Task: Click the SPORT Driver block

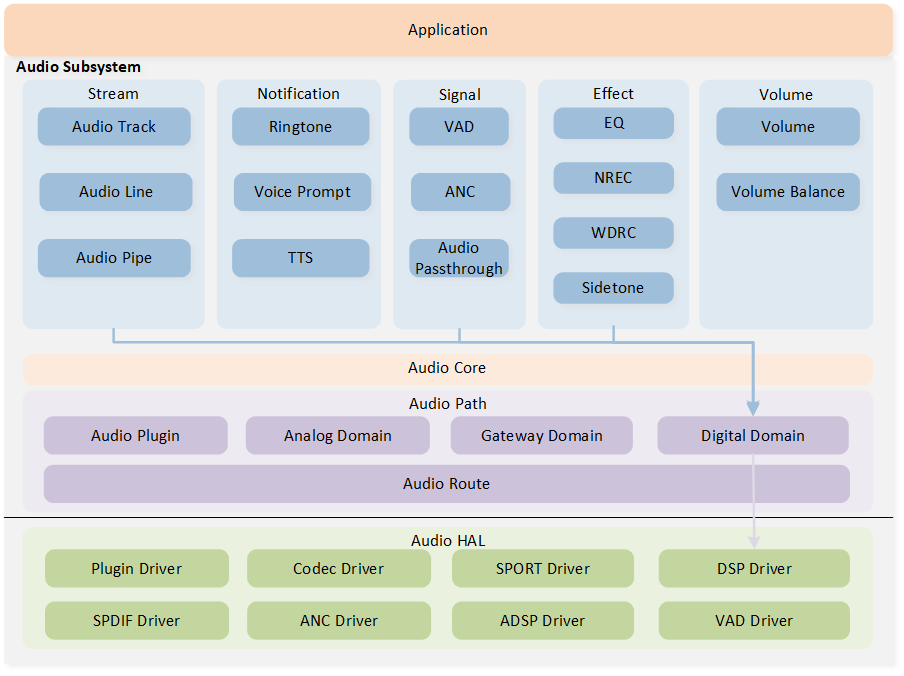Action: (x=543, y=569)
